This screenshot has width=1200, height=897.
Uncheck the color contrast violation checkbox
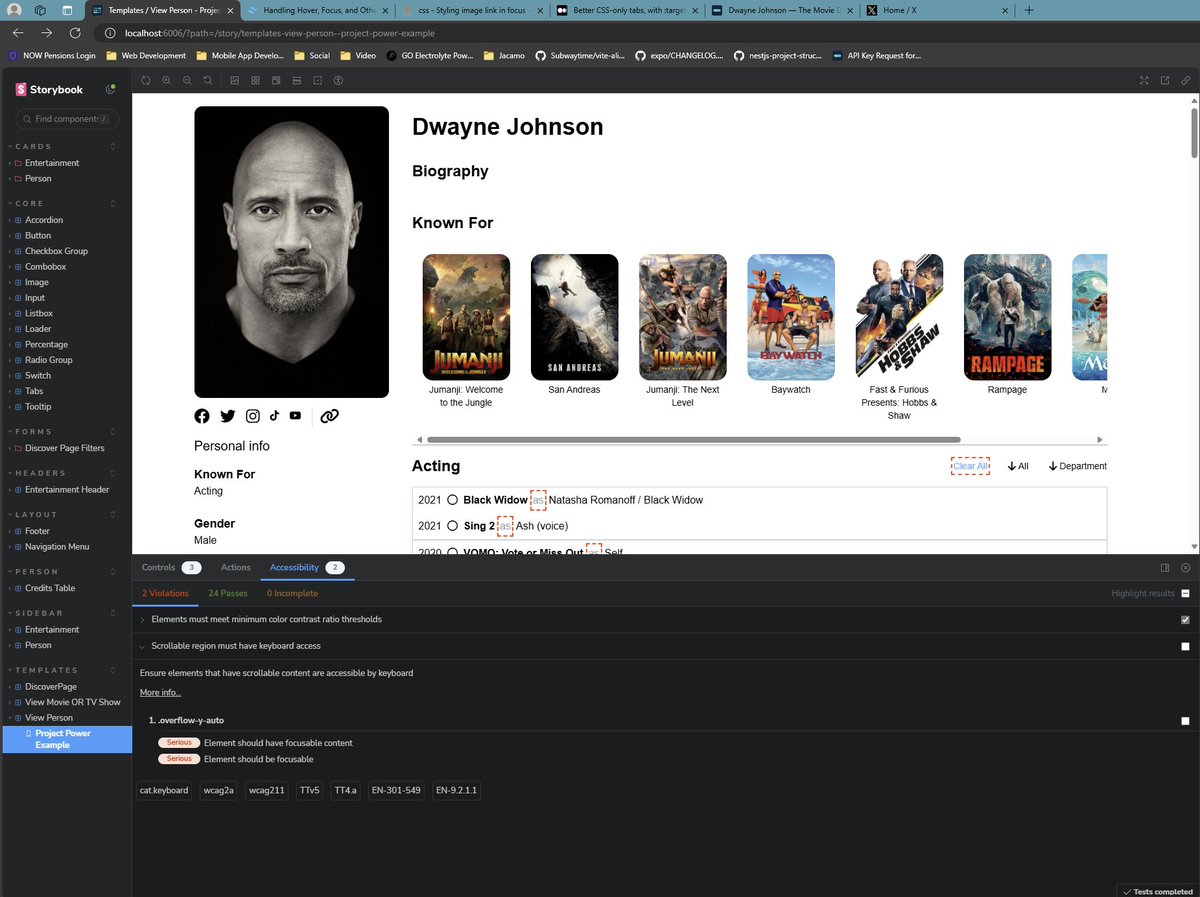tap(1186, 620)
